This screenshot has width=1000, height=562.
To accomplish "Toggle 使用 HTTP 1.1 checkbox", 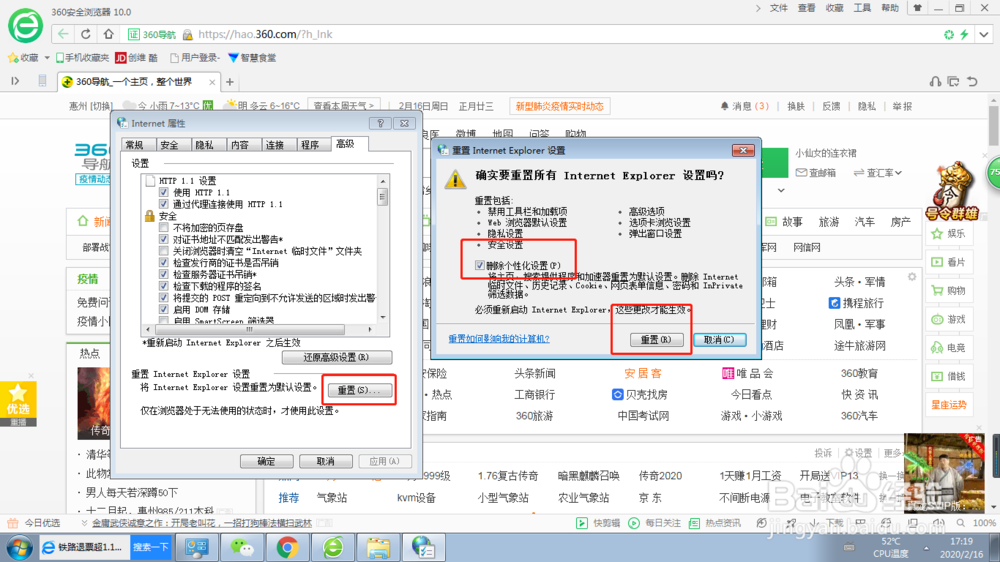I will pyautogui.click(x=164, y=192).
